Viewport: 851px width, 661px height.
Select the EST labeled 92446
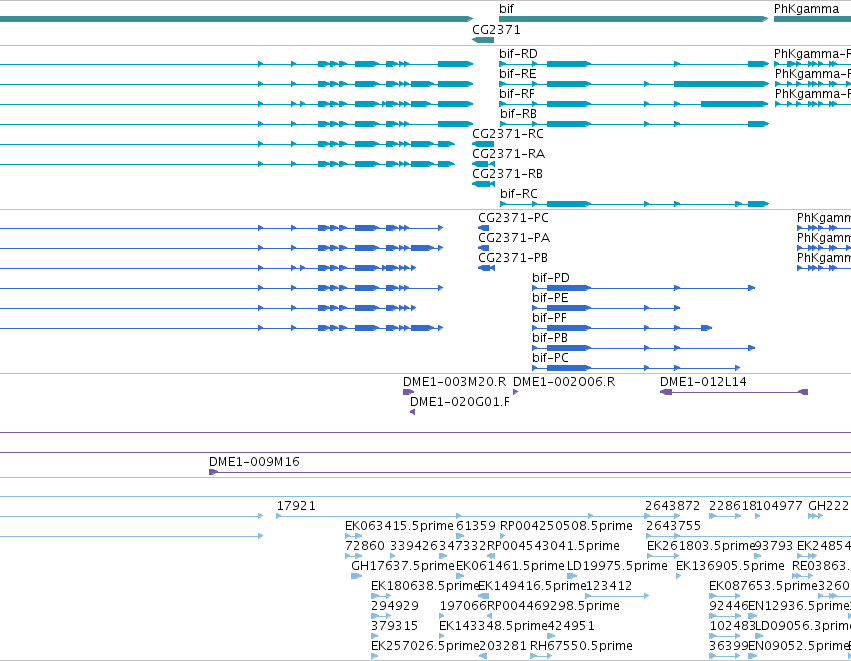click(728, 606)
